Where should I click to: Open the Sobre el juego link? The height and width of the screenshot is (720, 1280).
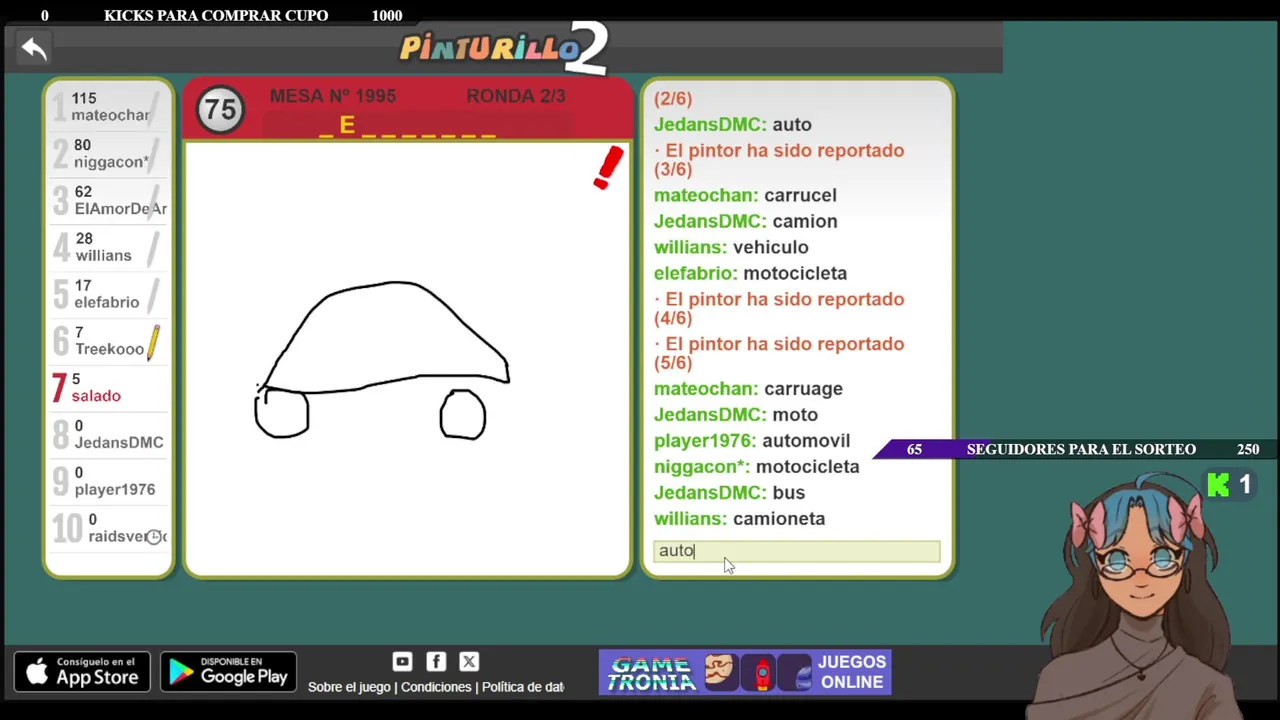(349, 687)
